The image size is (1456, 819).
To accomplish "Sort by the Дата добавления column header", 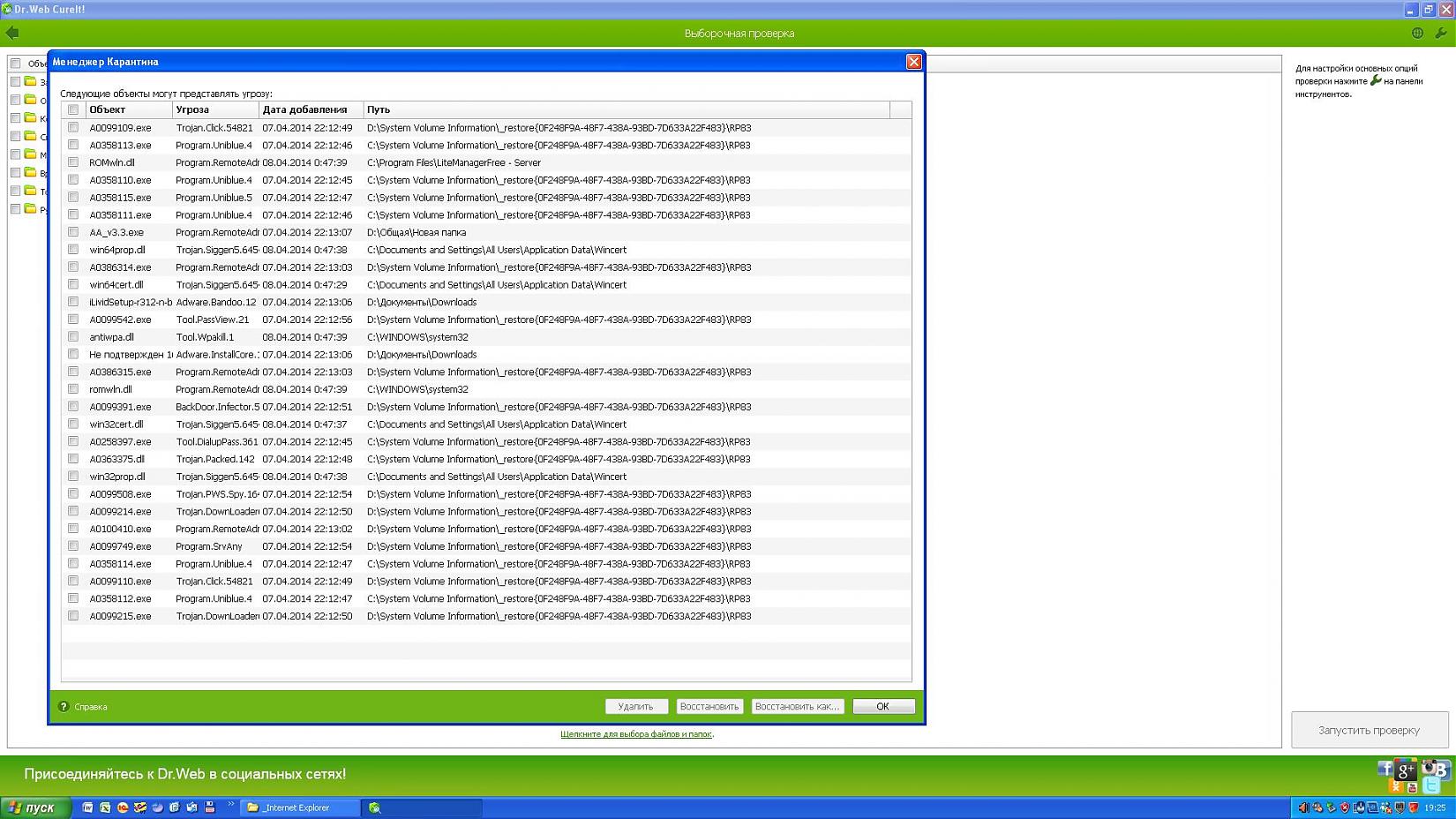I will pyautogui.click(x=311, y=109).
